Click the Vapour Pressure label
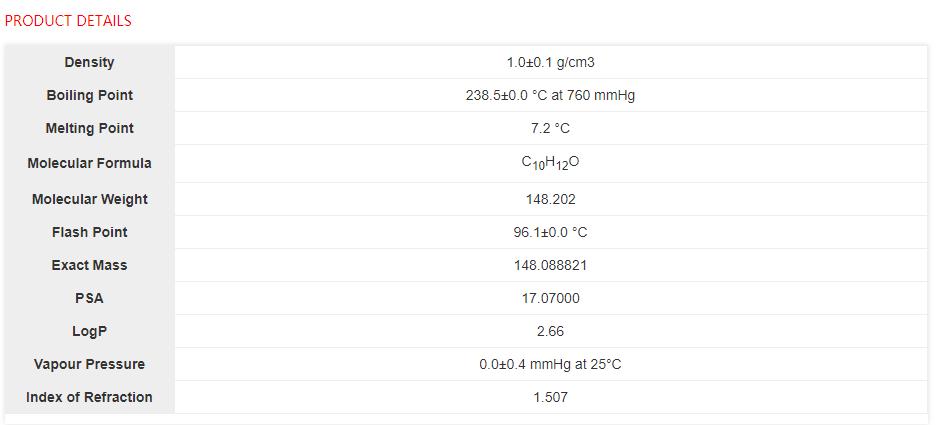This screenshot has width=939, height=425. tap(89, 364)
